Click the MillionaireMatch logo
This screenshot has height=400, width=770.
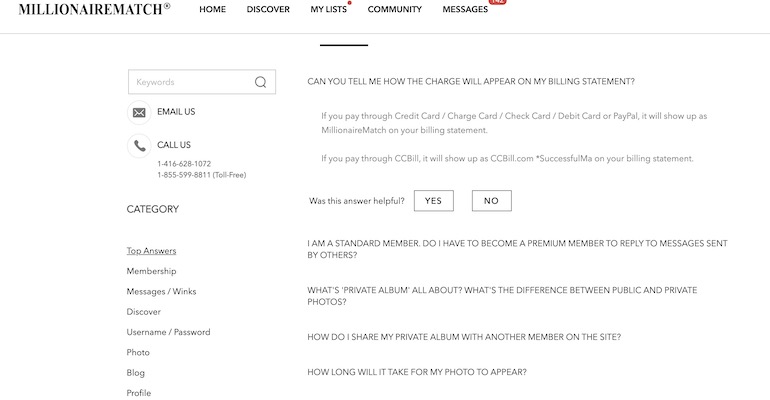(94, 9)
